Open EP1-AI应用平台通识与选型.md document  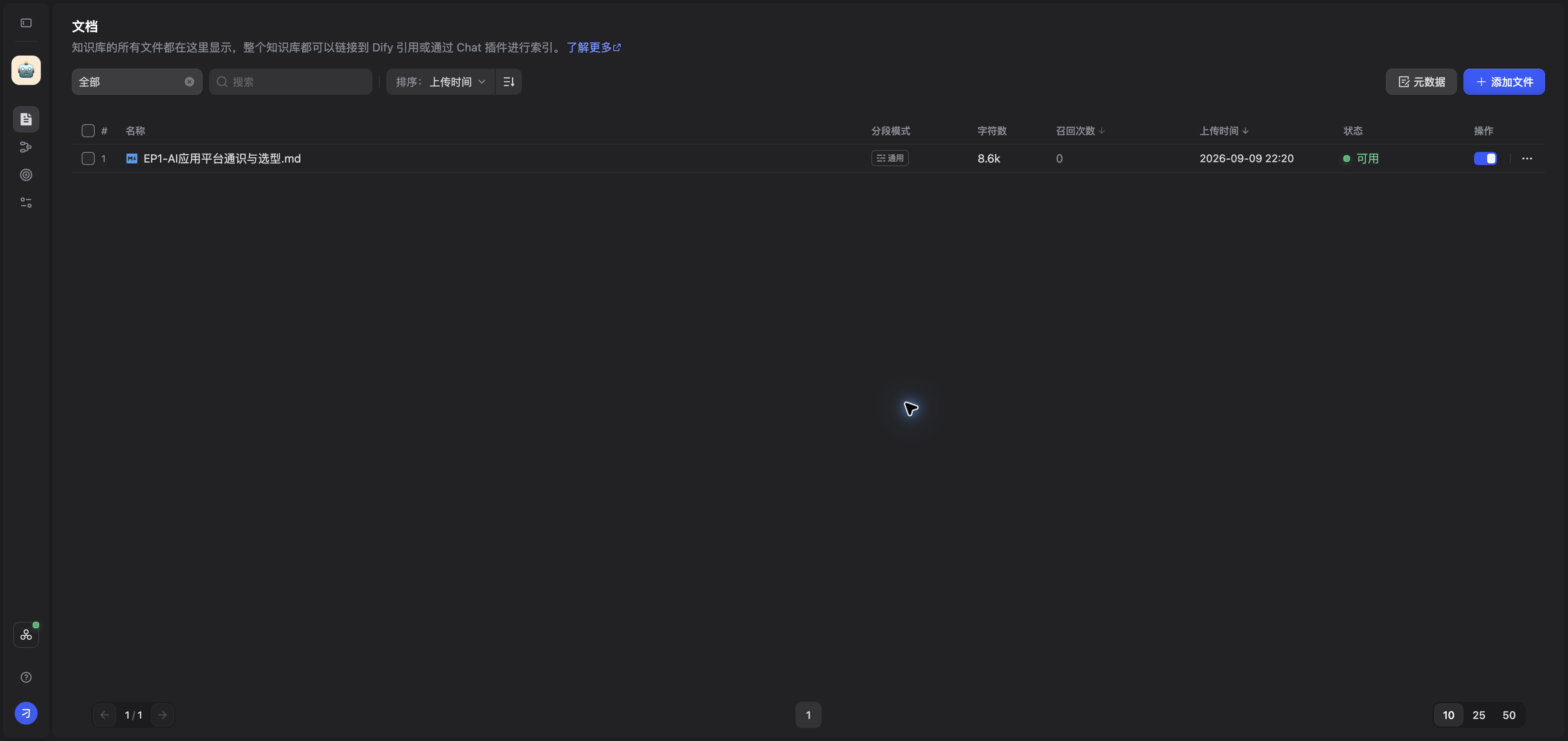point(222,159)
